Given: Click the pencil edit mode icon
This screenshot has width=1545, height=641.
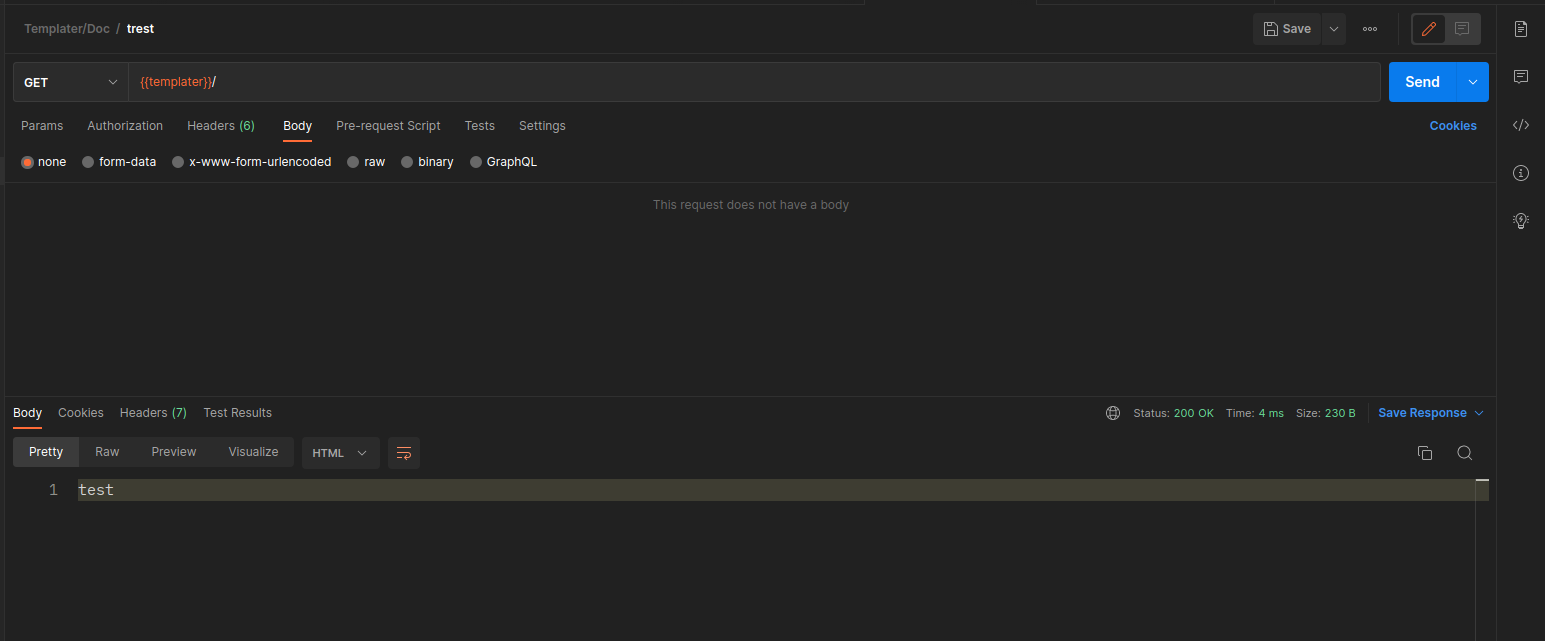Looking at the screenshot, I should (x=1428, y=29).
